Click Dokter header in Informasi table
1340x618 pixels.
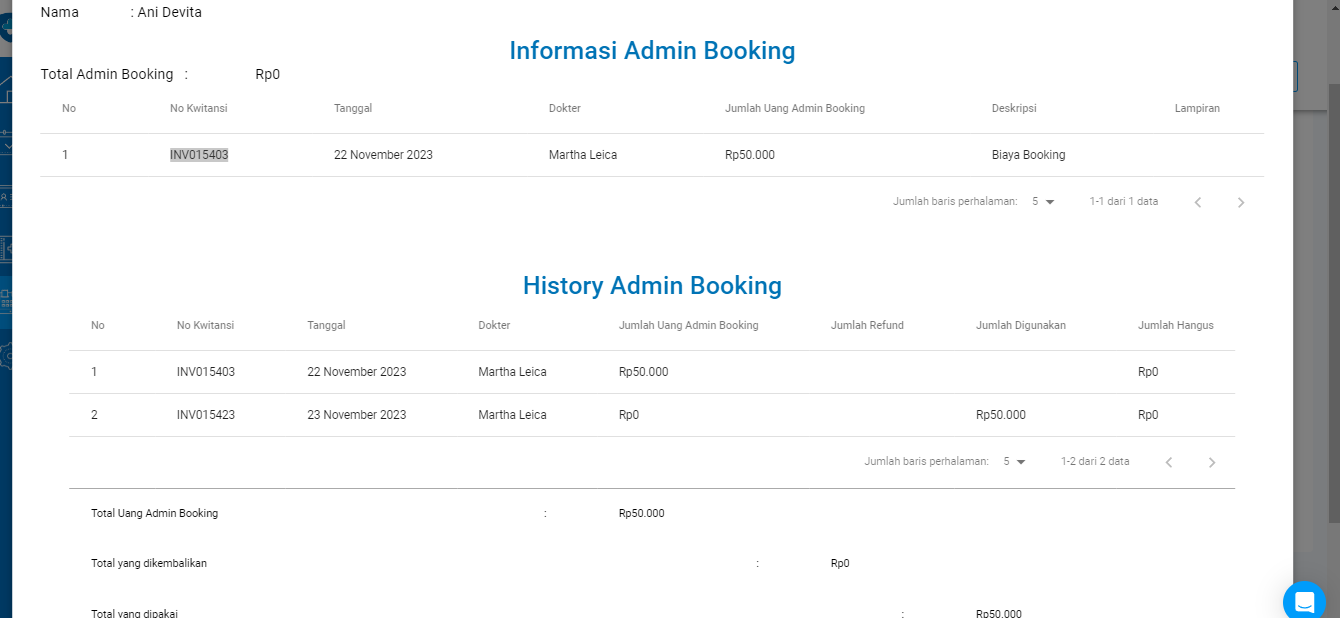(x=565, y=108)
